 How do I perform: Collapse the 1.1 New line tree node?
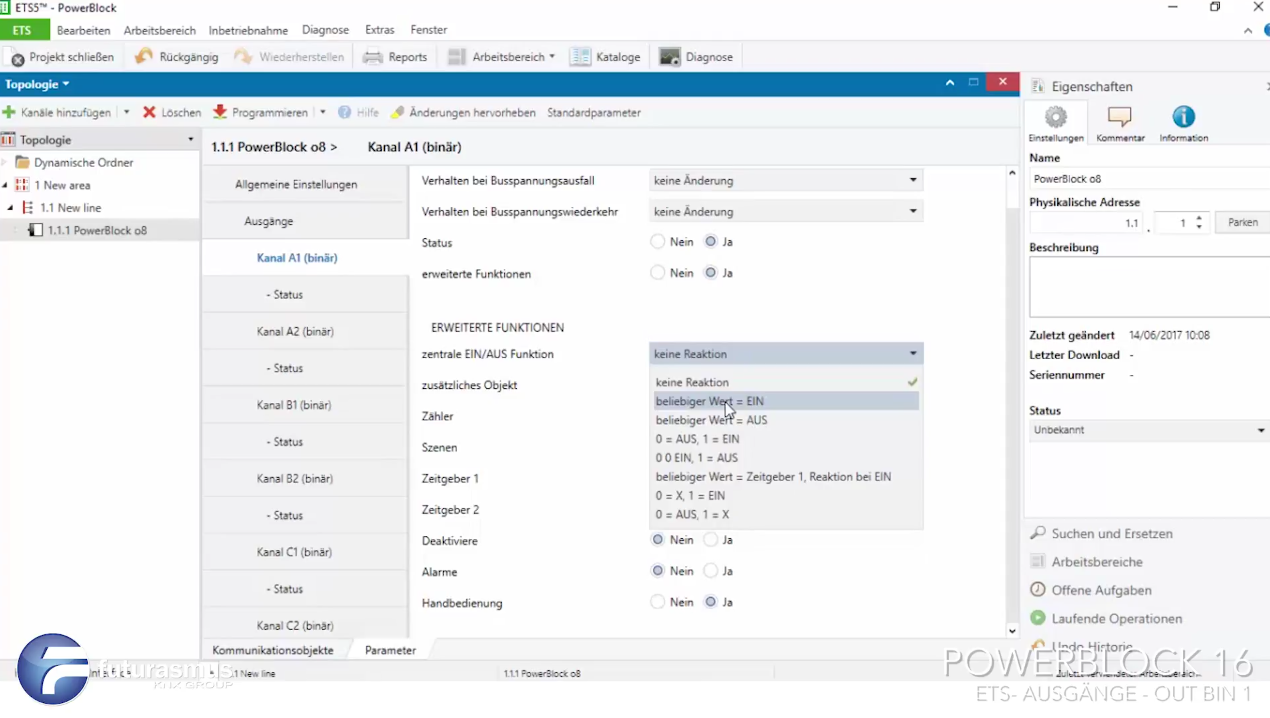pos(11,208)
